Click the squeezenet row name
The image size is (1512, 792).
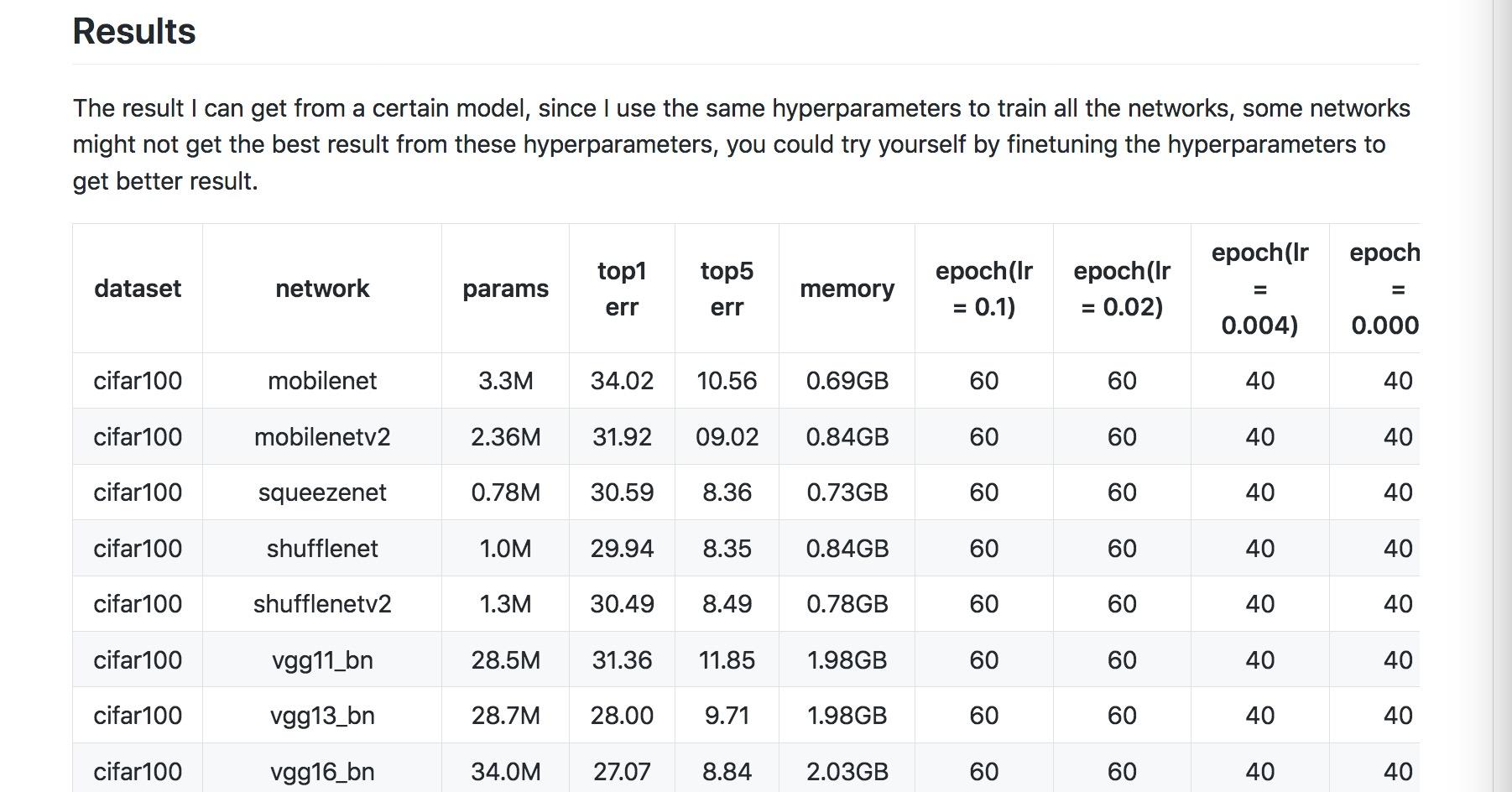pos(322,492)
